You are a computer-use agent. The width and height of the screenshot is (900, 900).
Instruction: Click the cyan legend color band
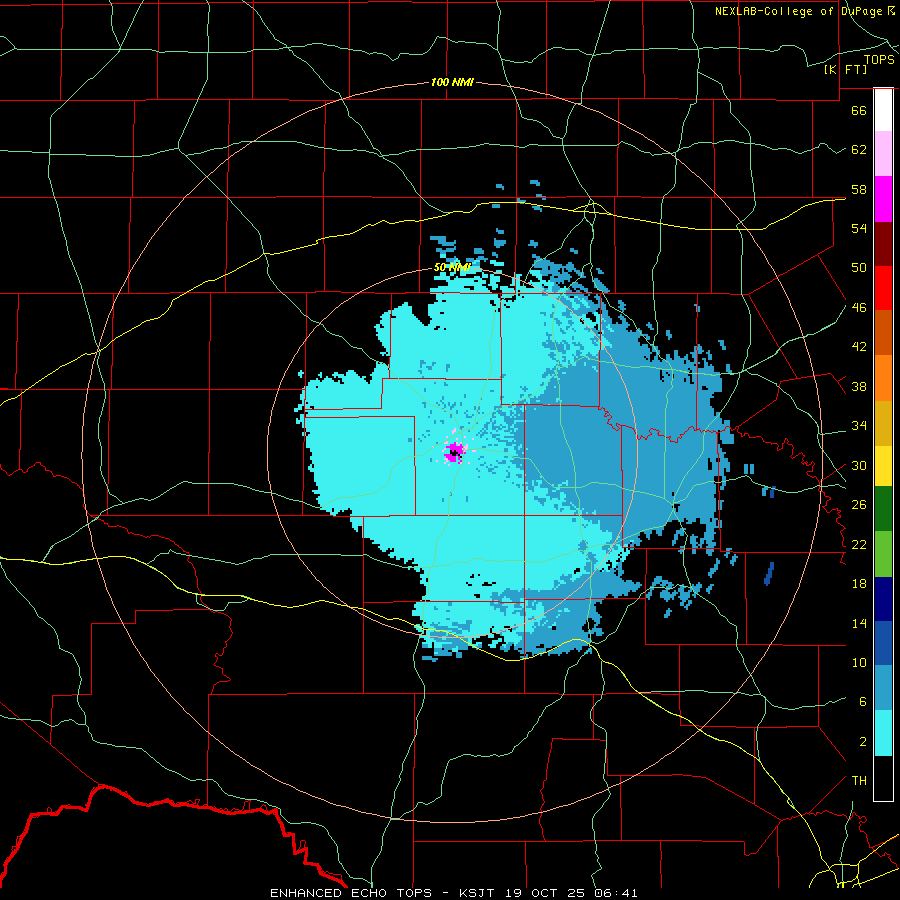tap(883, 733)
